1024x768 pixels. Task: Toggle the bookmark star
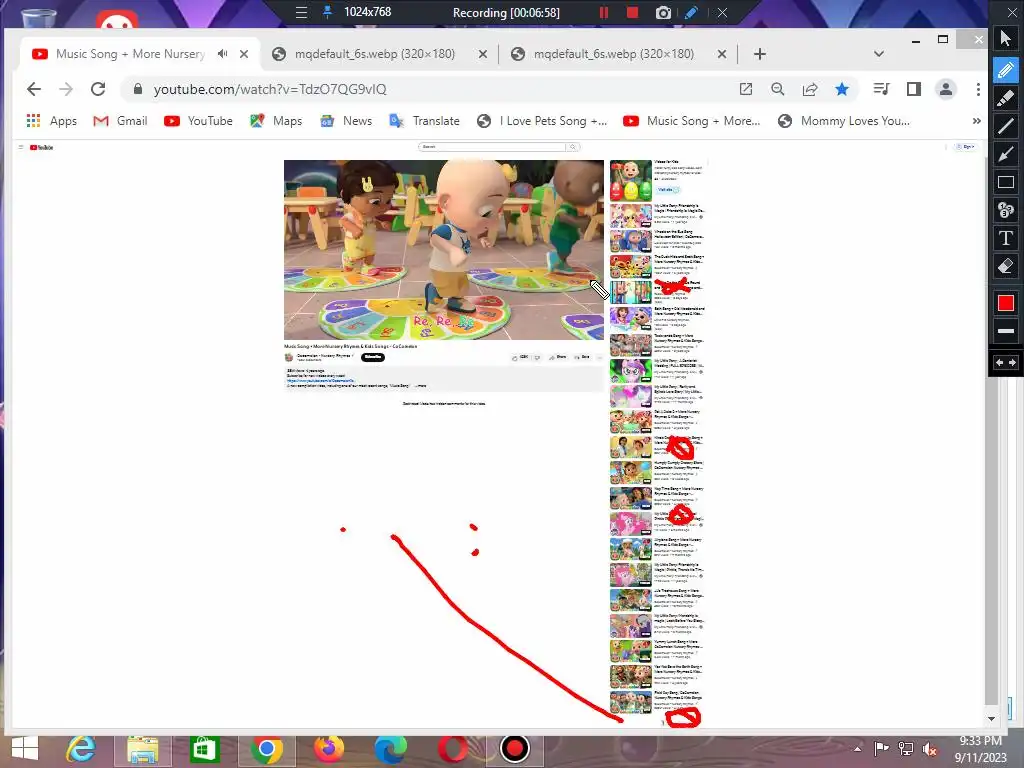(842, 89)
